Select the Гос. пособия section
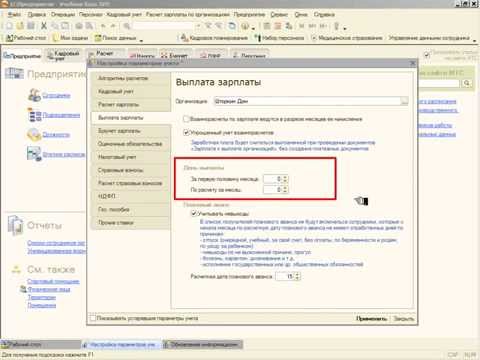This screenshot has height=360, width=480. (131, 209)
